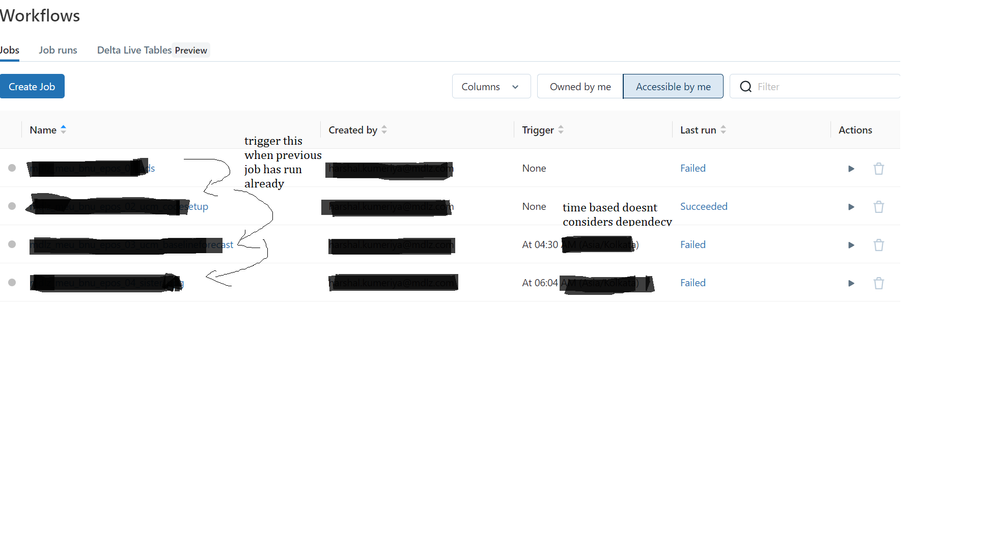This screenshot has width=998, height=546.
Task: Delete the 04:30 scheduled job
Action: 879,245
